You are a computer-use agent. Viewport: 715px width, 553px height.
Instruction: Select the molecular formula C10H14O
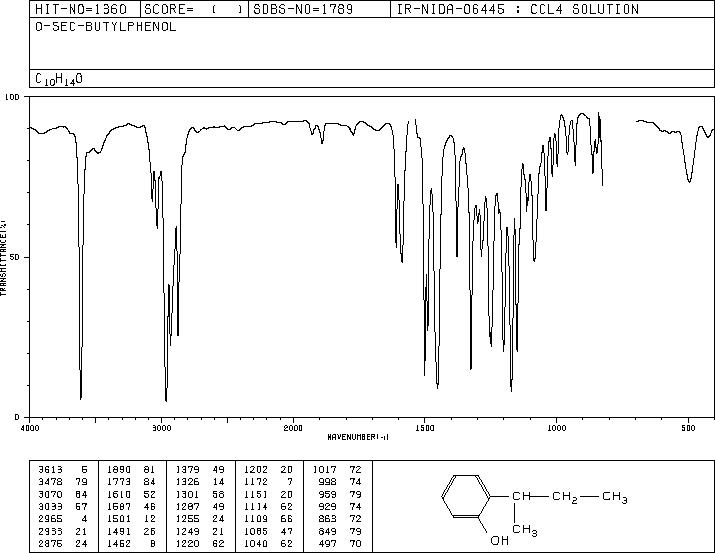click(x=59, y=79)
